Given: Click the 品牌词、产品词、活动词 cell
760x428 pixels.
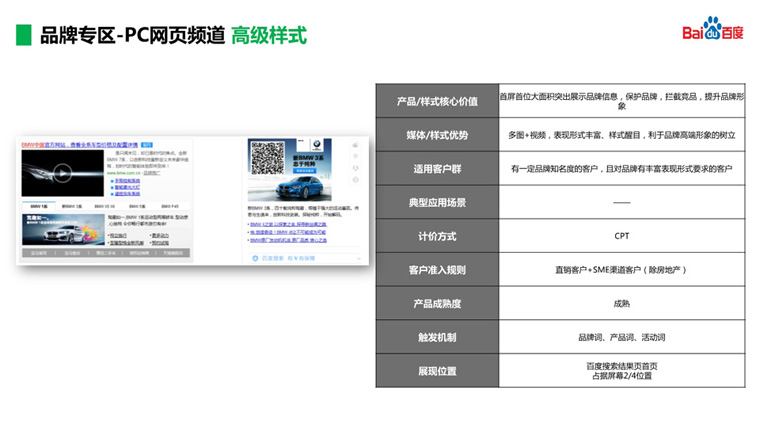Looking at the screenshot, I should point(622,337).
